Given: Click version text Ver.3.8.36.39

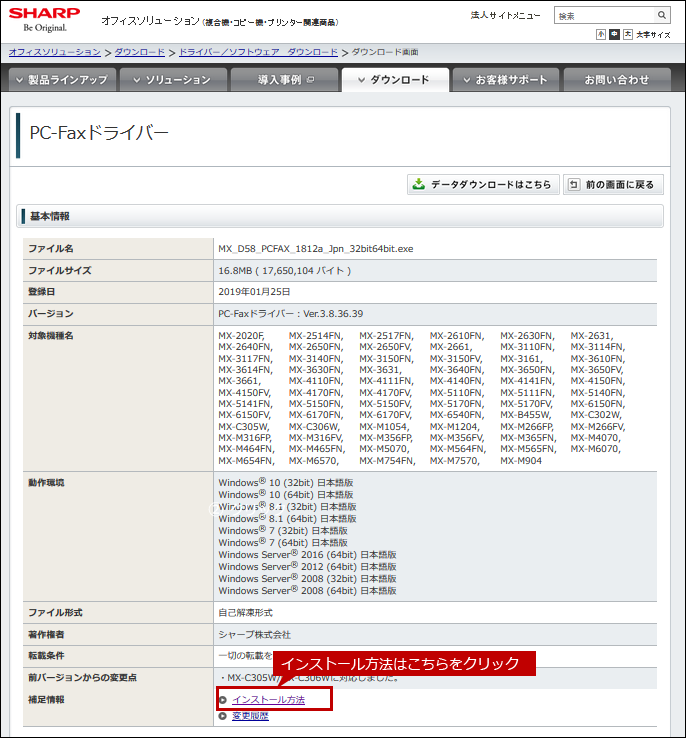Looking at the screenshot, I should click(333, 313).
